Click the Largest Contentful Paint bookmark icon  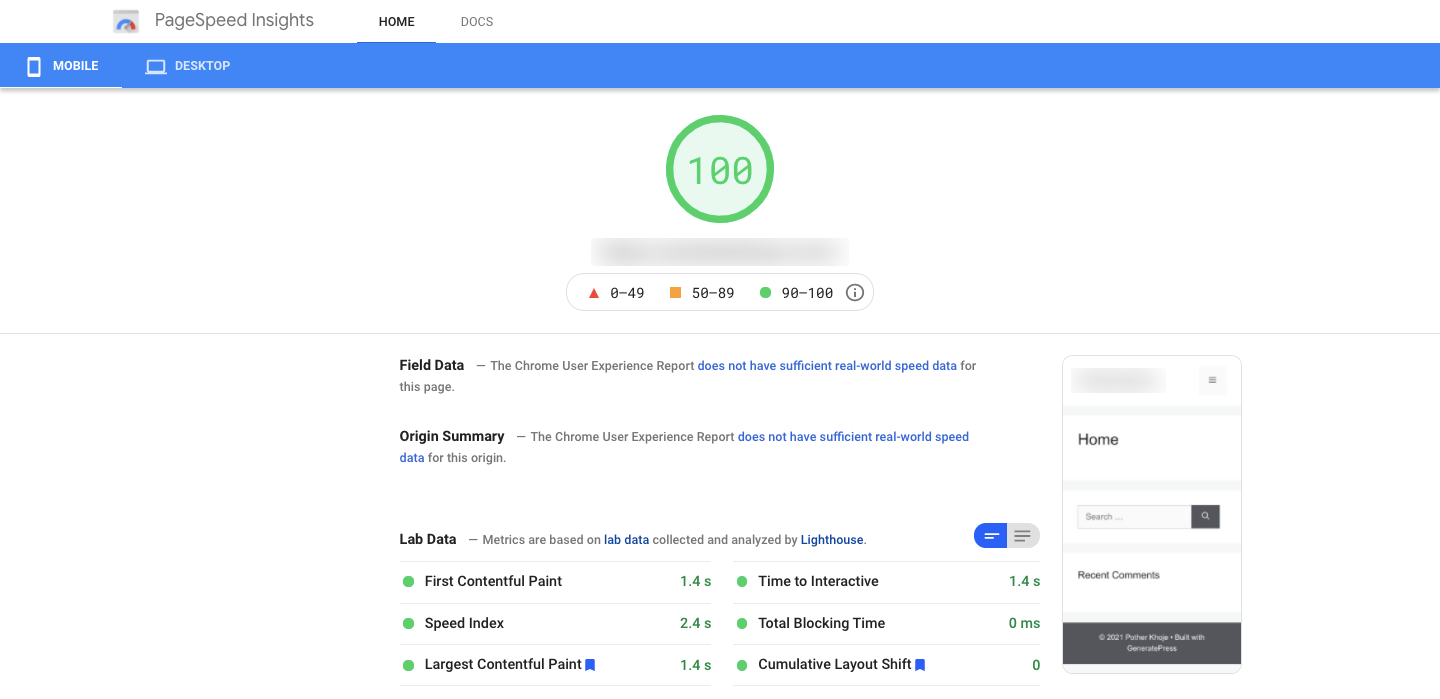pyautogui.click(x=590, y=665)
